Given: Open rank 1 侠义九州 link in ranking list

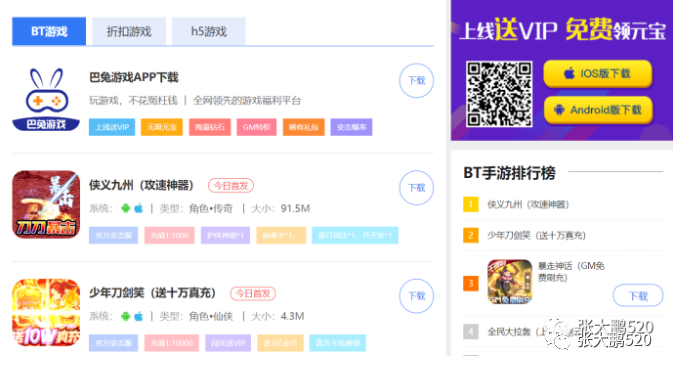Looking at the screenshot, I should 528,205.
